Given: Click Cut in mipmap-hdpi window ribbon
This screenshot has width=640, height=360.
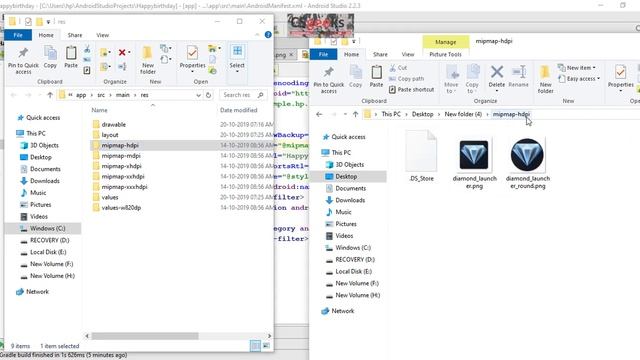Looking at the screenshot, I should 398,68.
